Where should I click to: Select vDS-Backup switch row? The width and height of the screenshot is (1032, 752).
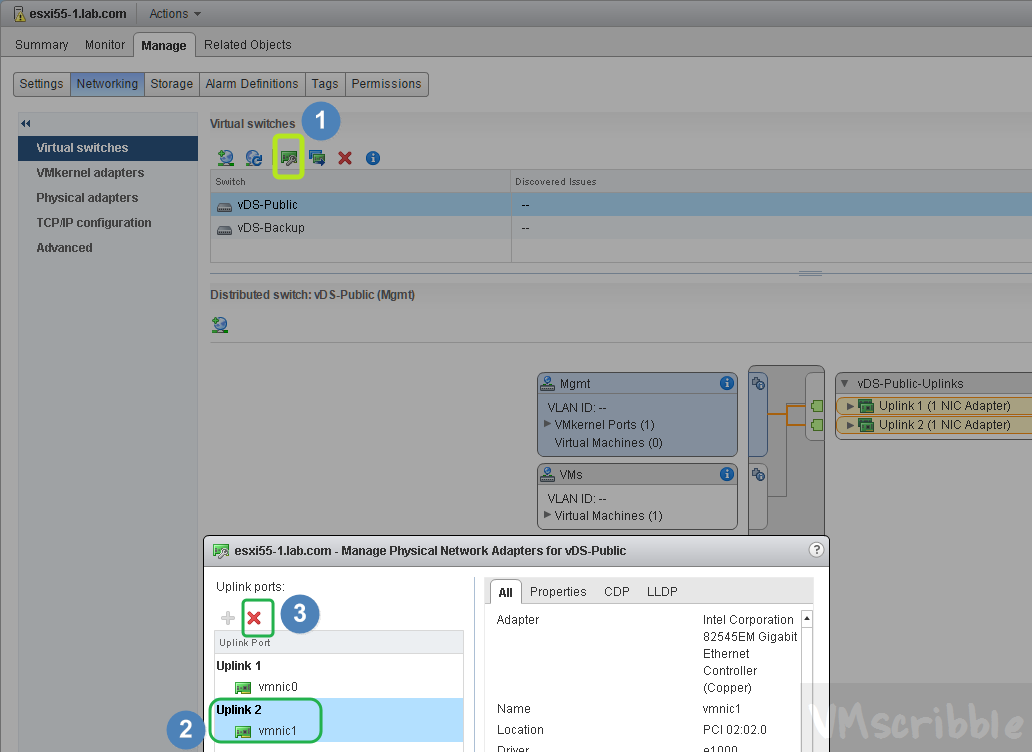coord(271,228)
